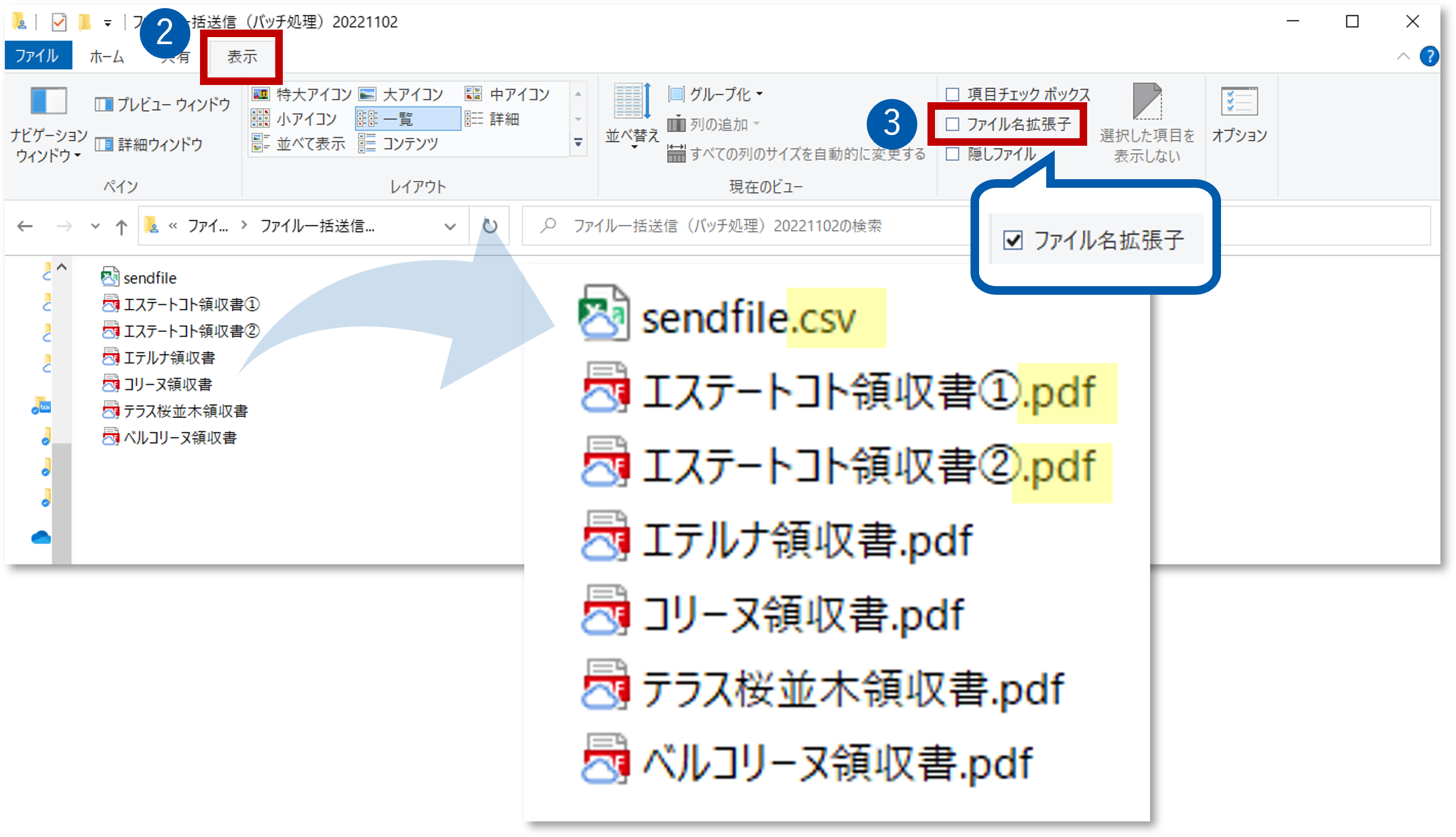
Task: Enable the ファイル名拡張子 checkbox
Action: [953, 124]
